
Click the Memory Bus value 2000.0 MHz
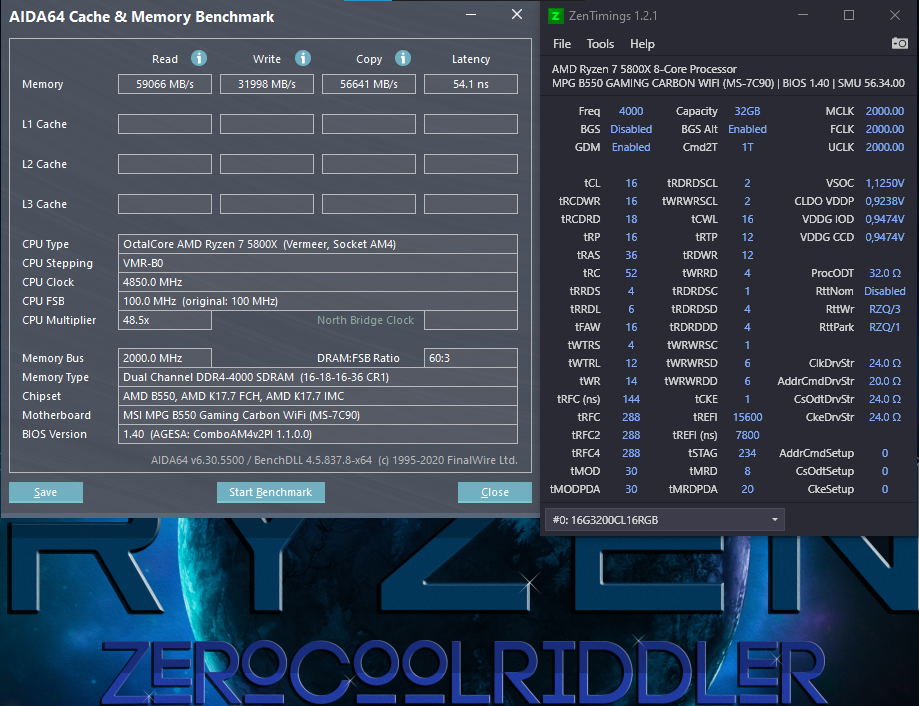[x=165, y=358]
